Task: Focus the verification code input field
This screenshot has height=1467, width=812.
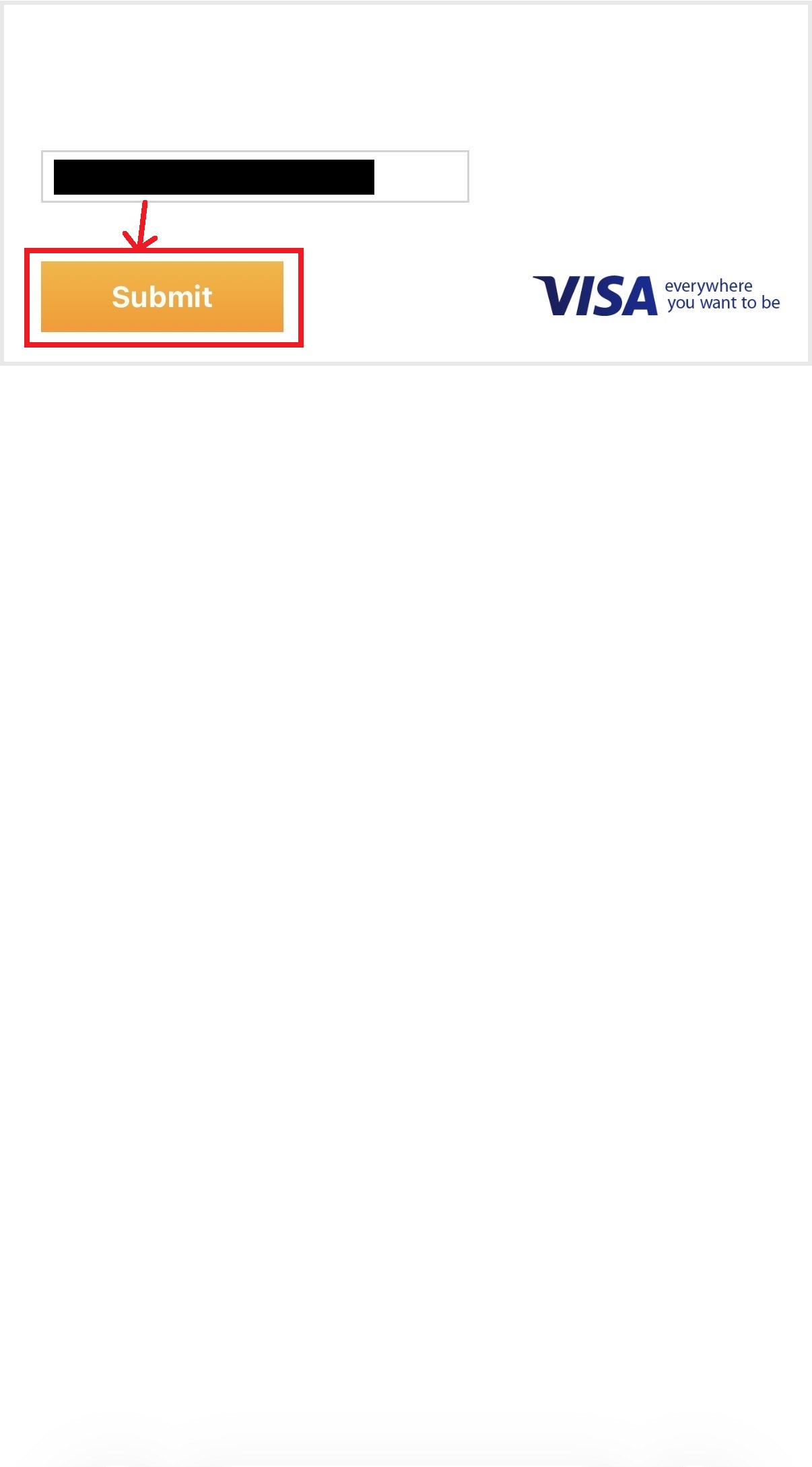Action: click(x=255, y=176)
